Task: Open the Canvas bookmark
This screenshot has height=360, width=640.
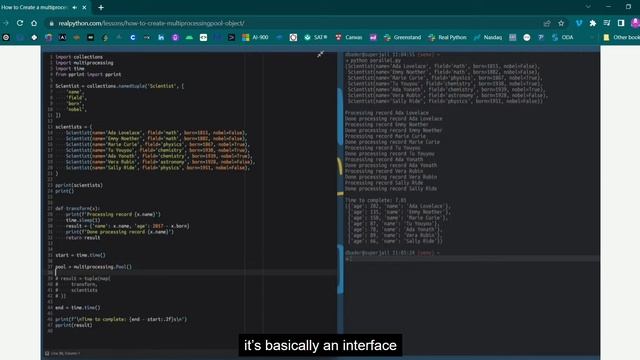Action: coord(349,37)
